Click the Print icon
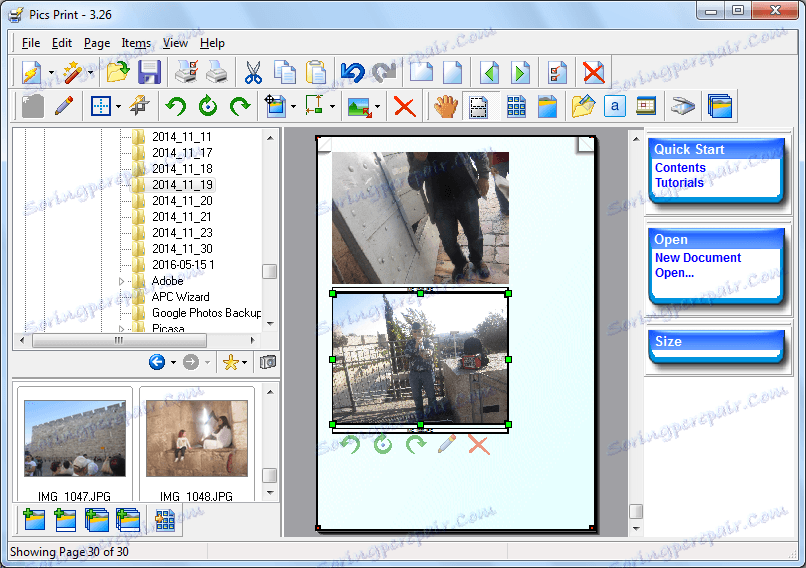806x568 pixels. (217, 72)
